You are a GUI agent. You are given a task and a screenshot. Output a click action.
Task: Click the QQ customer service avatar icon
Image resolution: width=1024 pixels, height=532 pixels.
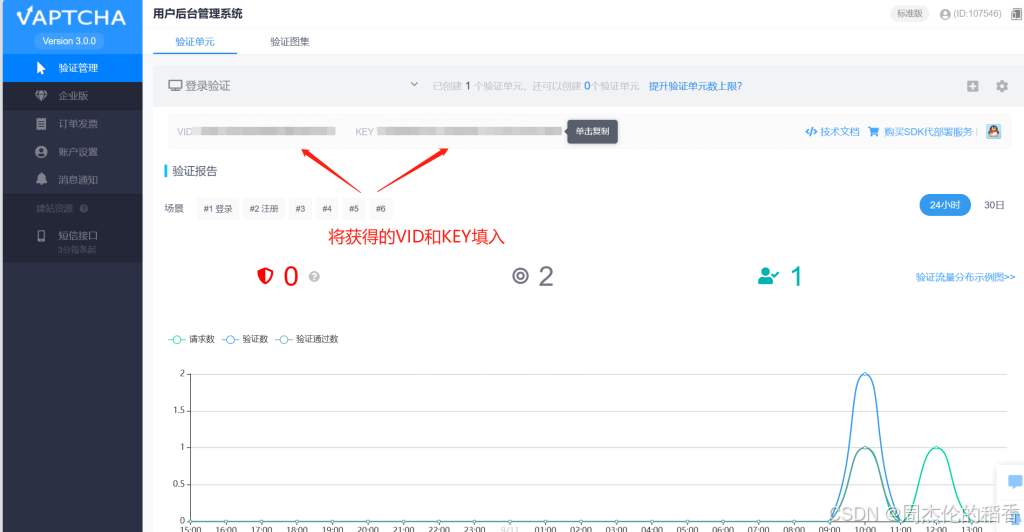point(993,131)
